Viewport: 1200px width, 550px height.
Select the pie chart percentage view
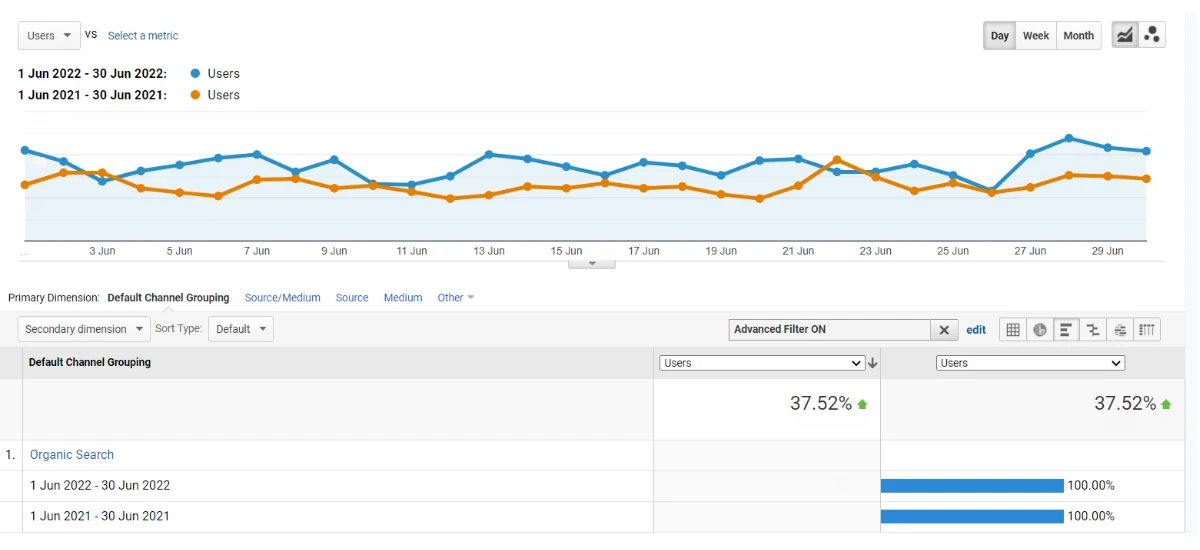tap(1040, 329)
